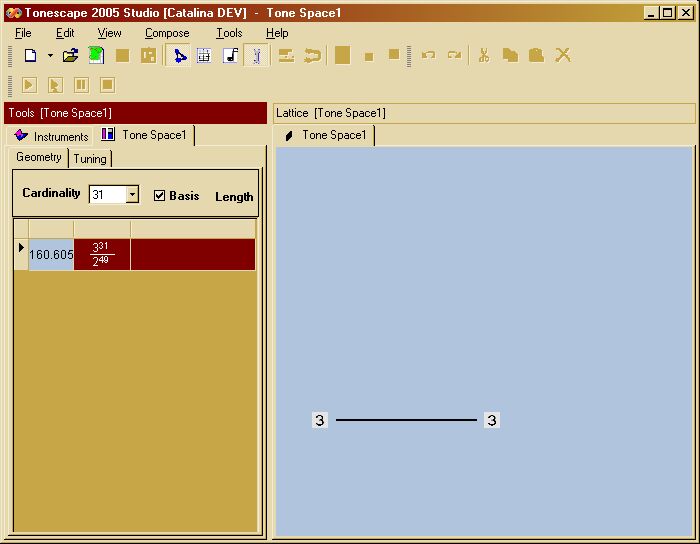Click the music note icon
700x544 pixels.
pyautogui.click(x=231, y=56)
